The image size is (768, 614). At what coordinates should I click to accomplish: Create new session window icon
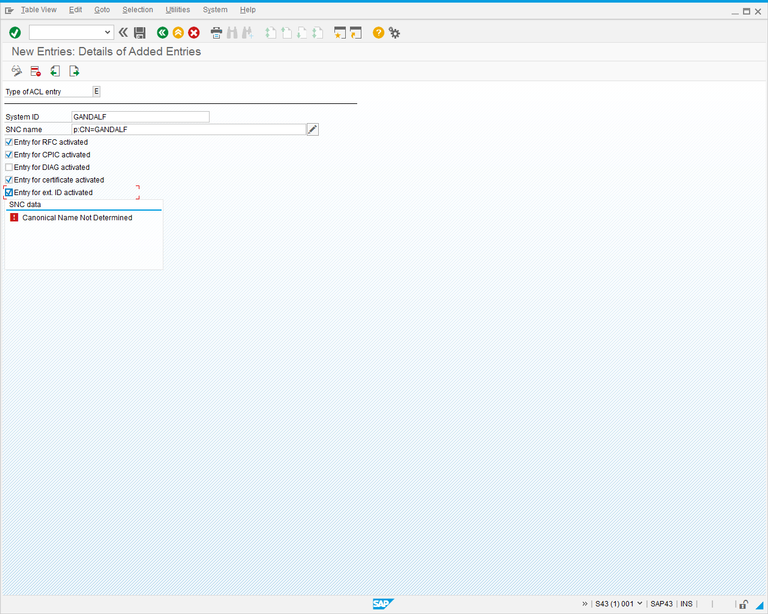point(339,33)
